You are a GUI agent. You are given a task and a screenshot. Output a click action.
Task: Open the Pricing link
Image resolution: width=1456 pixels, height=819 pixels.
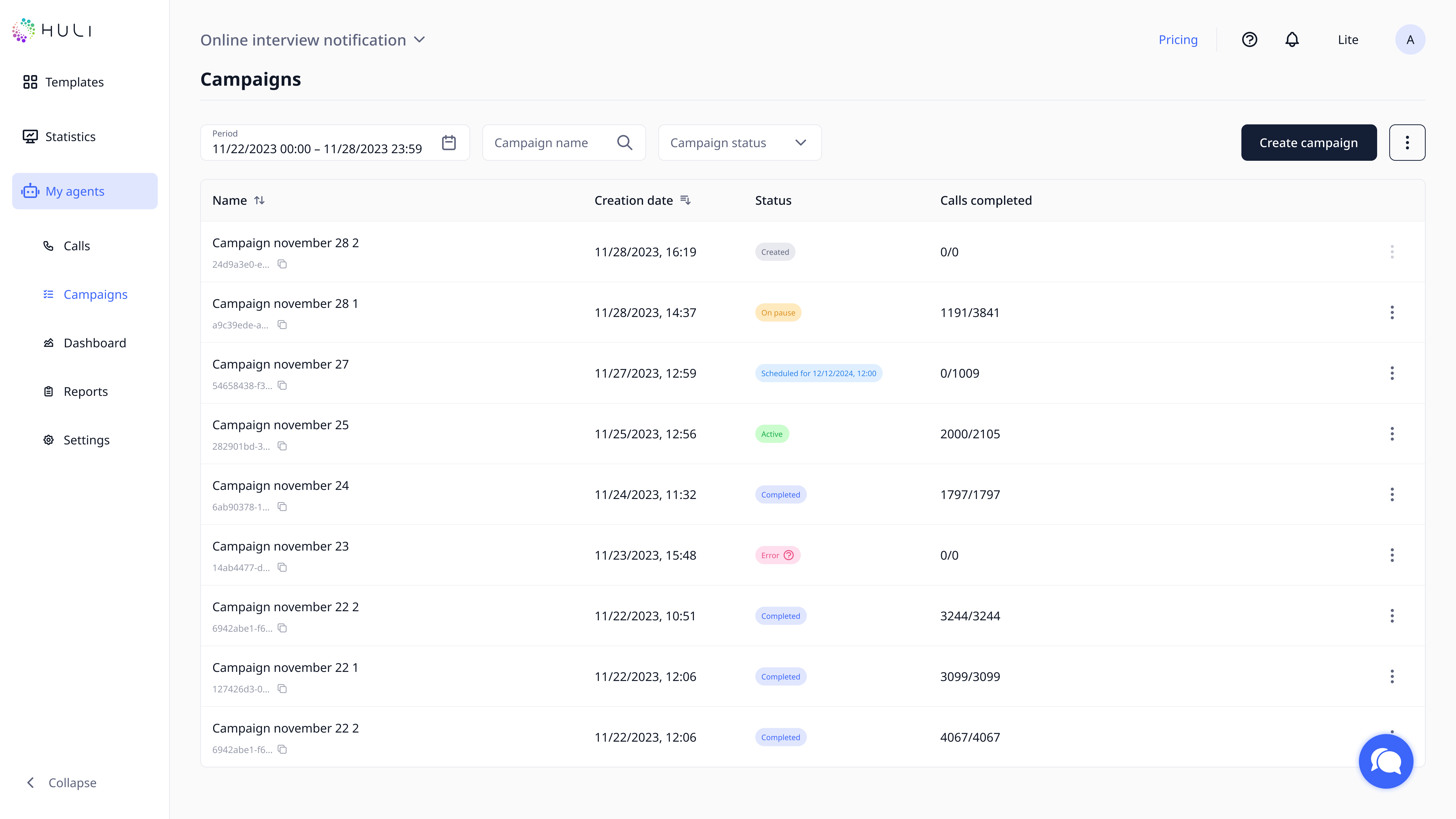(1178, 40)
